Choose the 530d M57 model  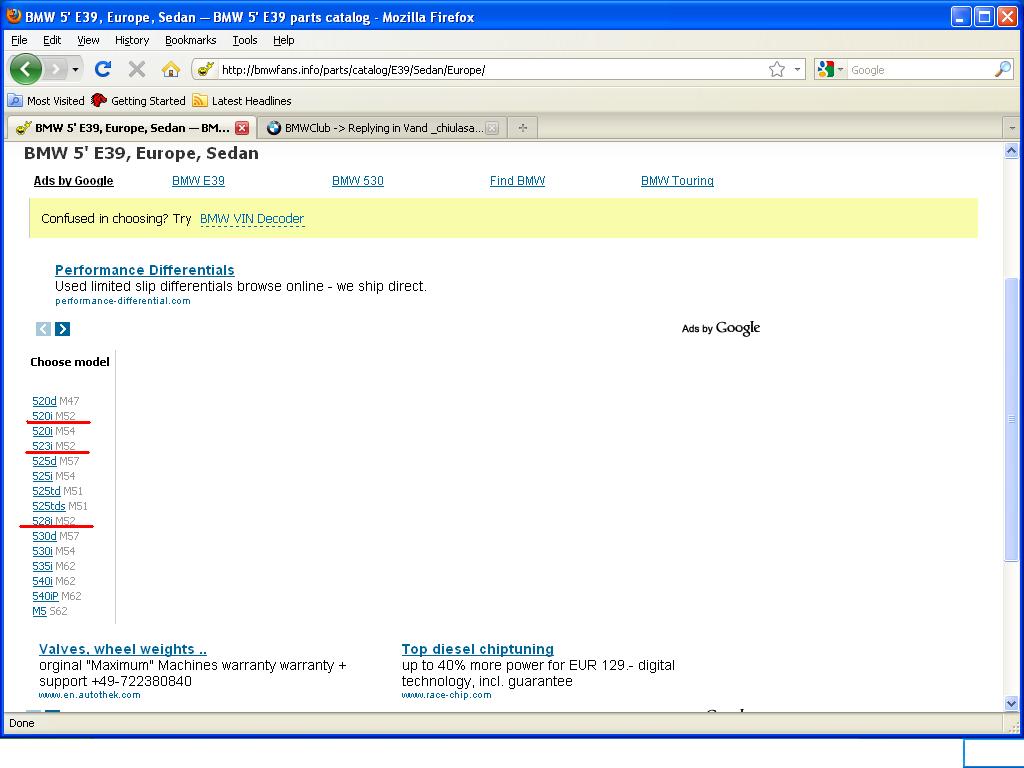[x=43, y=536]
